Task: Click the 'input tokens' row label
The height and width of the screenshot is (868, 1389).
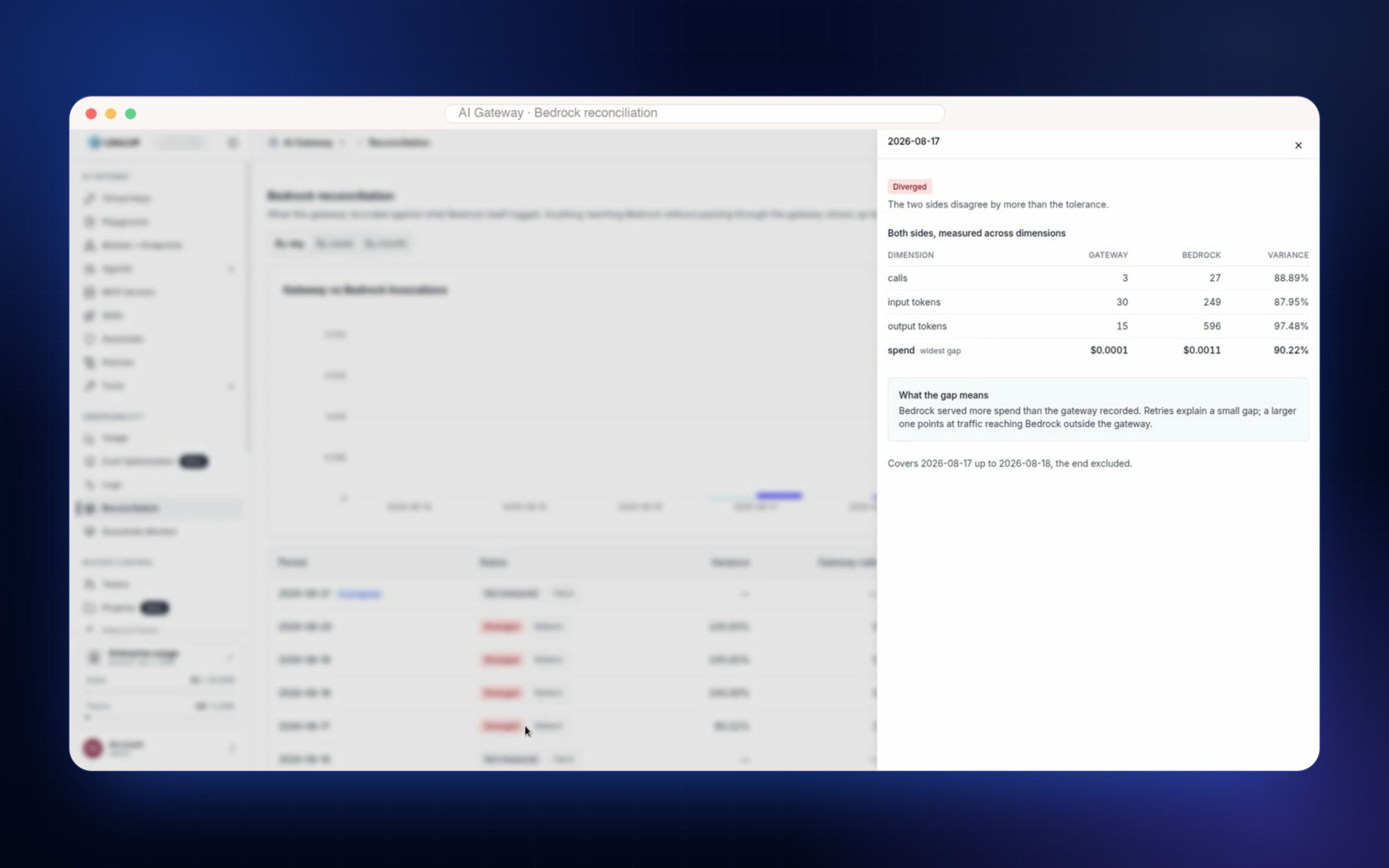Action: coord(914,302)
